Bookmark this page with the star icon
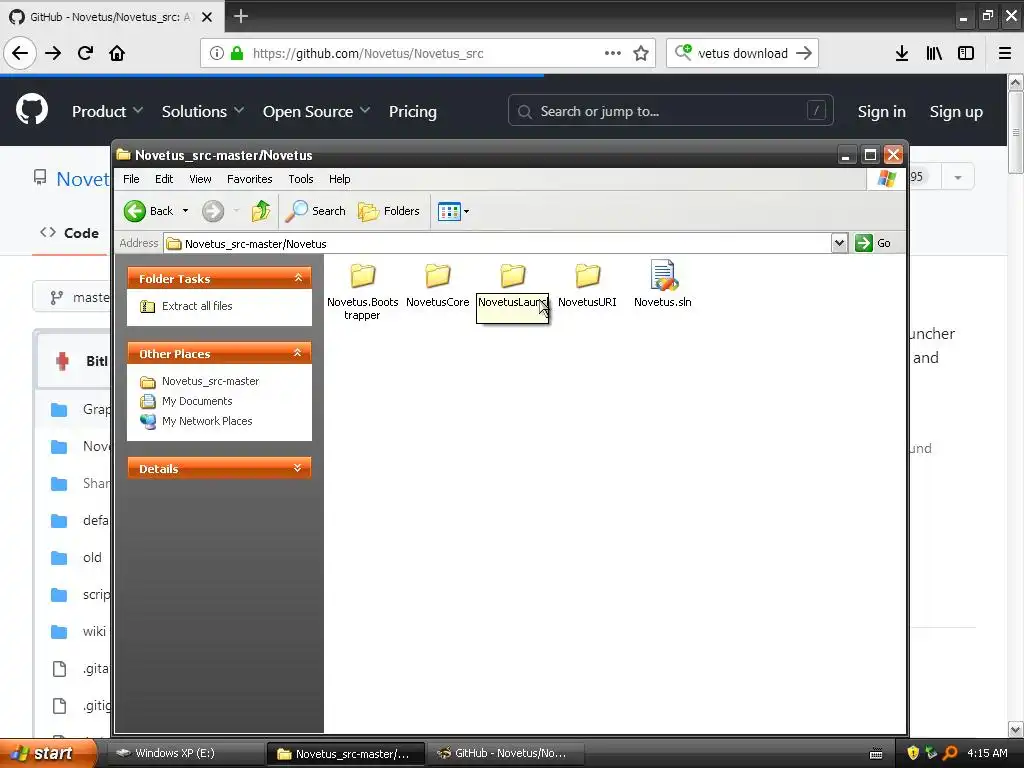 point(641,54)
